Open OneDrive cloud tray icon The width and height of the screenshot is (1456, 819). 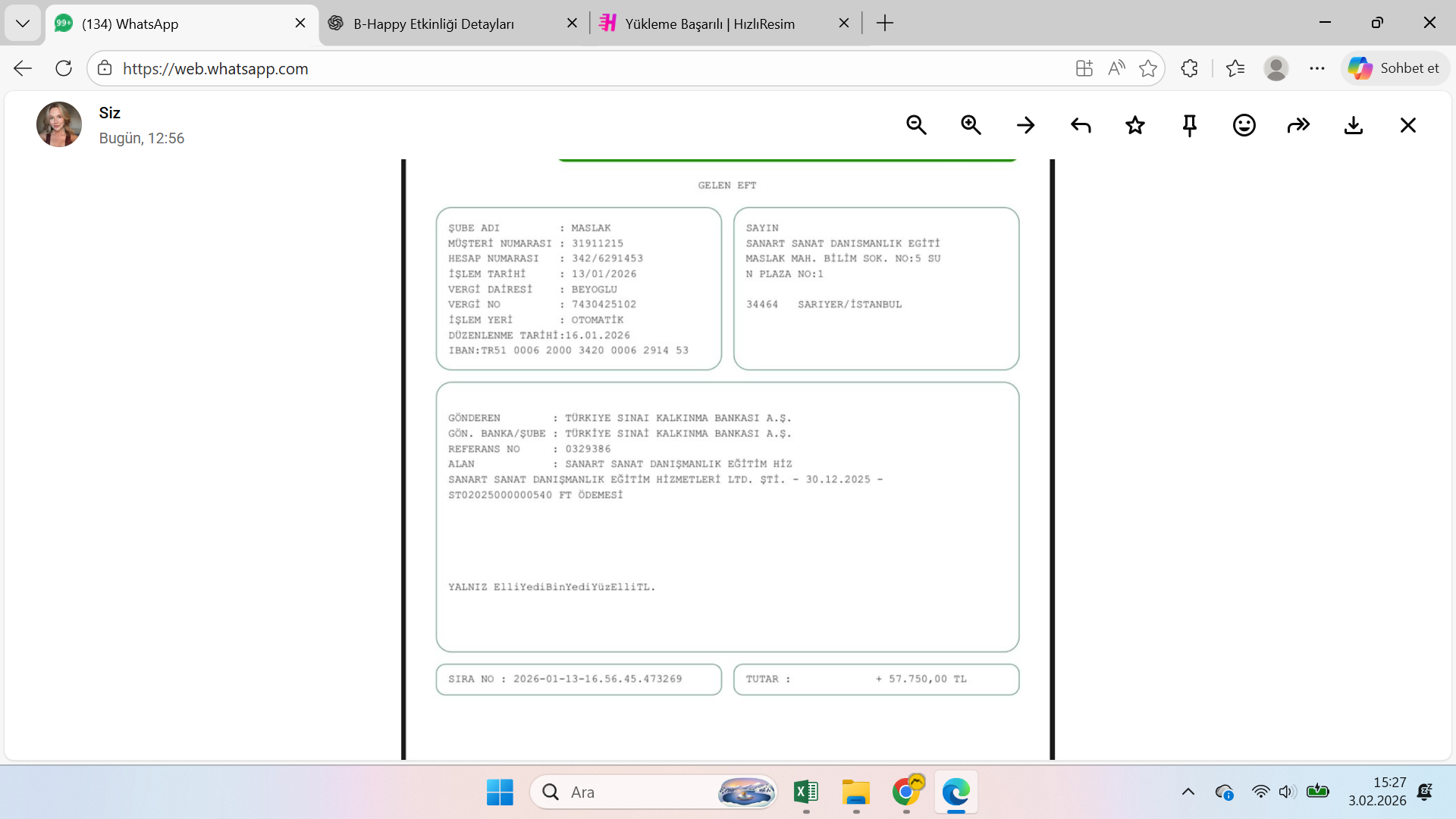pyautogui.click(x=1224, y=792)
